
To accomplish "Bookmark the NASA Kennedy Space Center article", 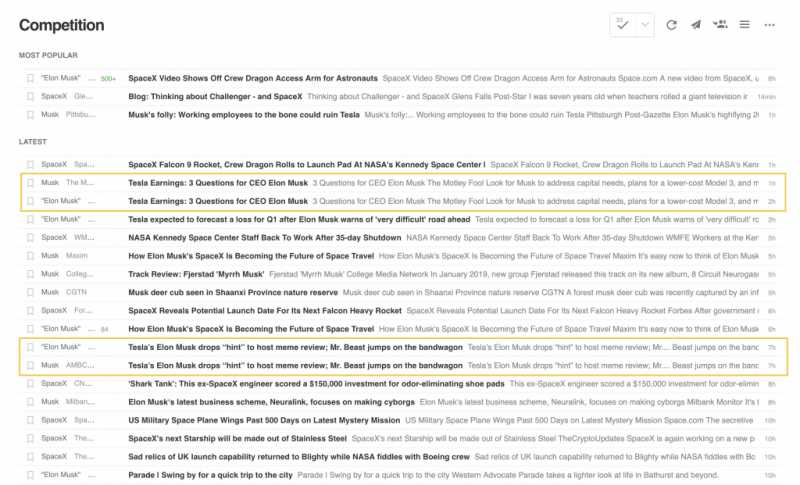I will click(x=30, y=237).
